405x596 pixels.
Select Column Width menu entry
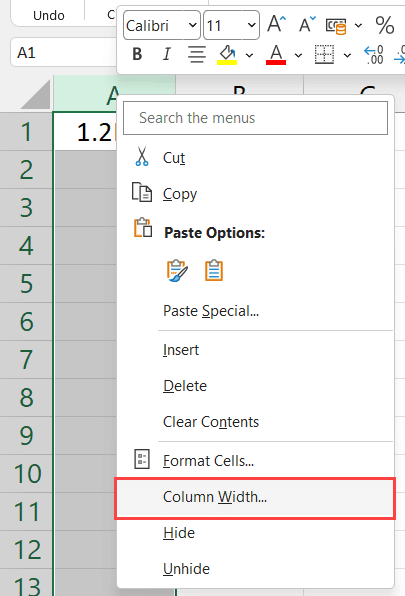coord(255,497)
